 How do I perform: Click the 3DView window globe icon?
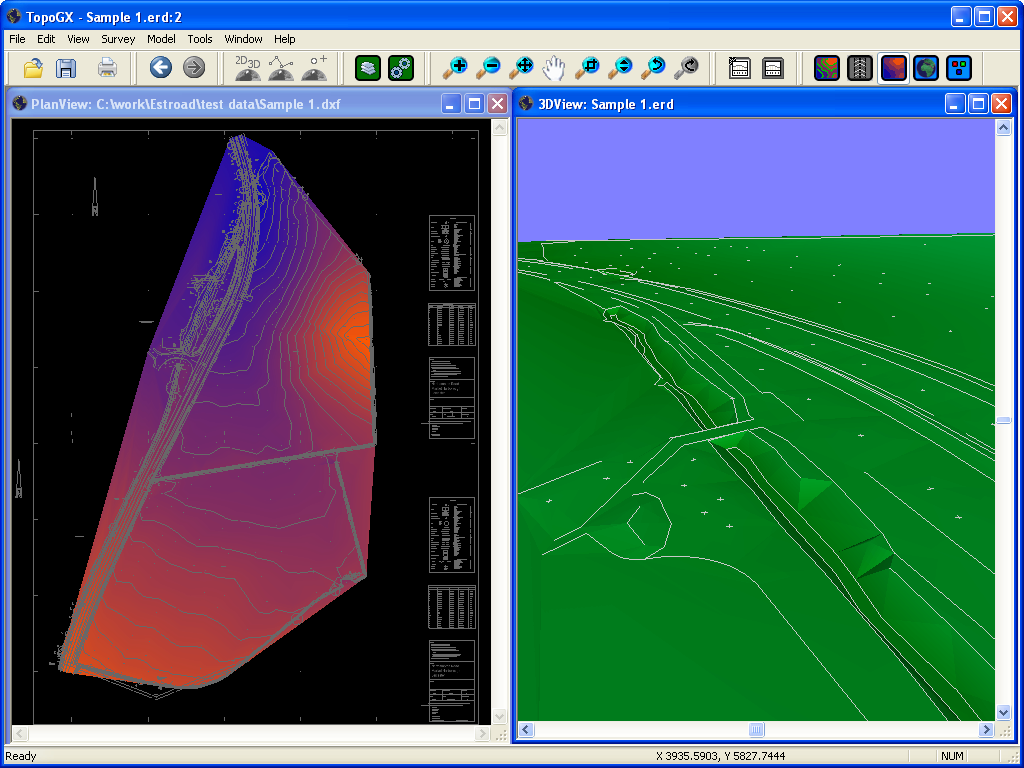(x=526, y=103)
